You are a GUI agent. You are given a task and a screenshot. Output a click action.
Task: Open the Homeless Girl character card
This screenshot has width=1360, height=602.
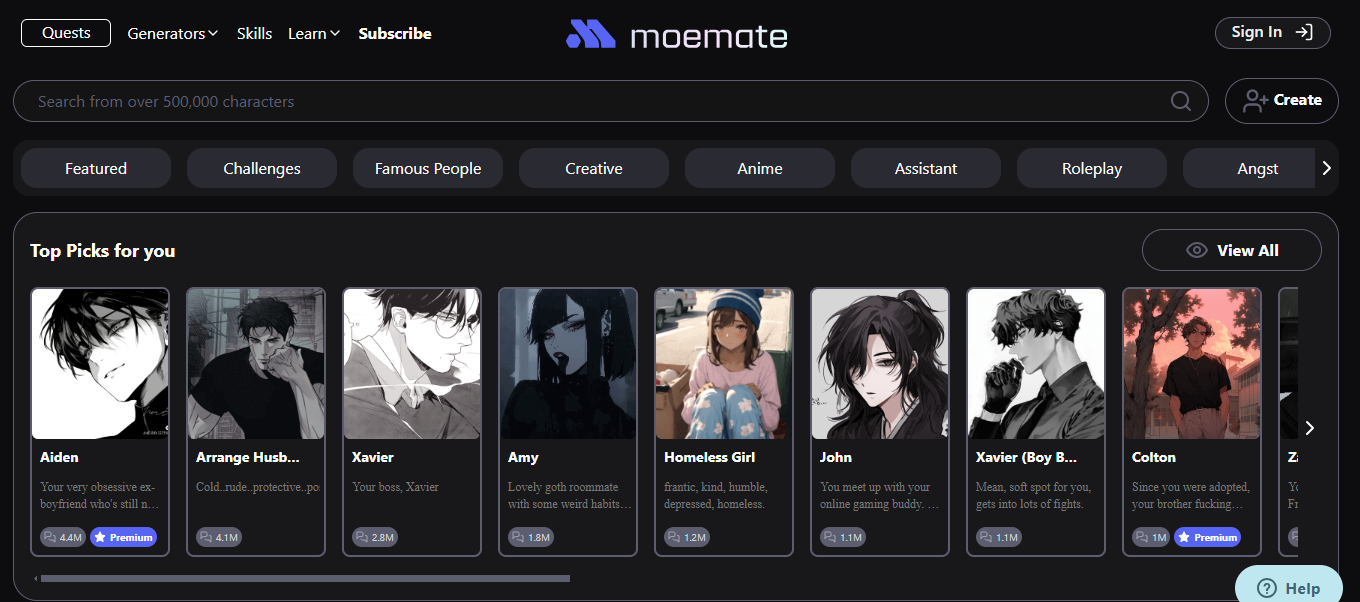[723, 420]
